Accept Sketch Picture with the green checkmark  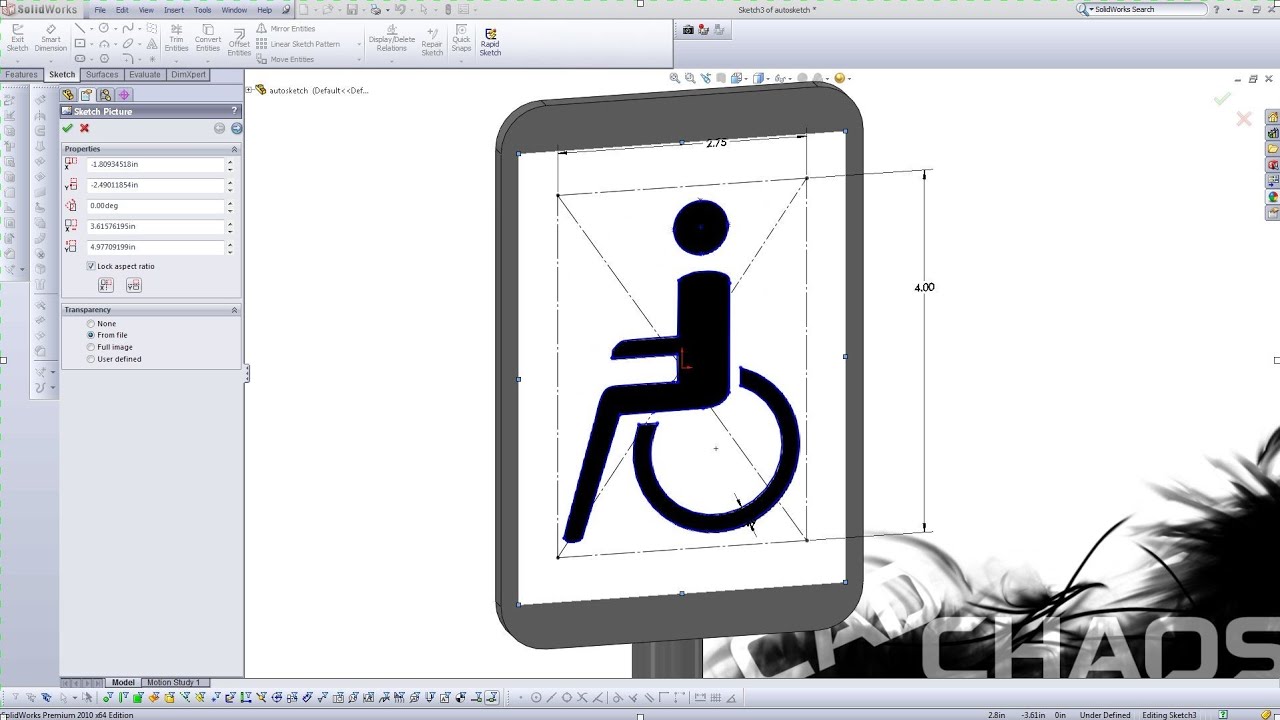tap(67, 128)
